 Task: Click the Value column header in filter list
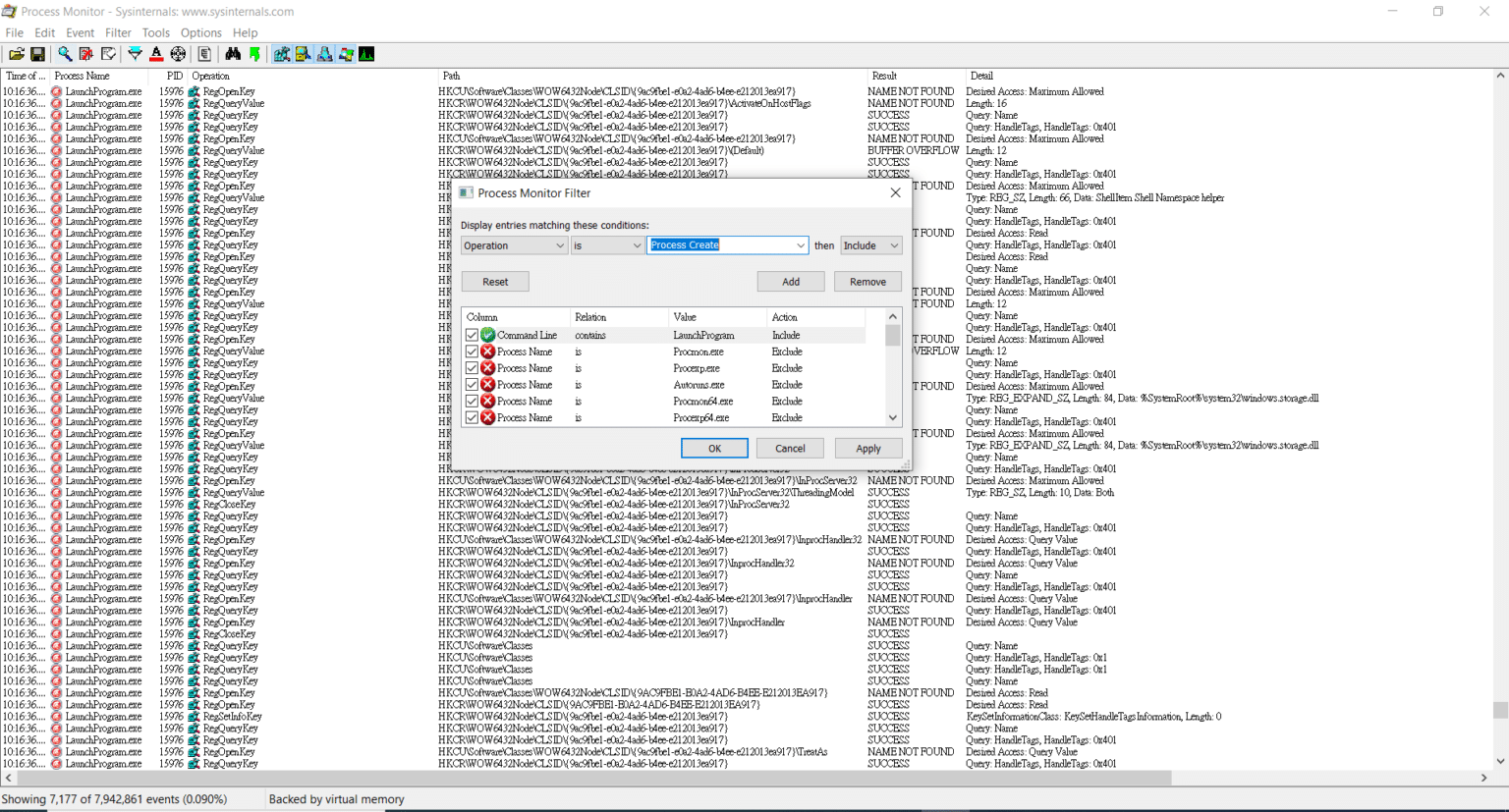(x=717, y=317)
